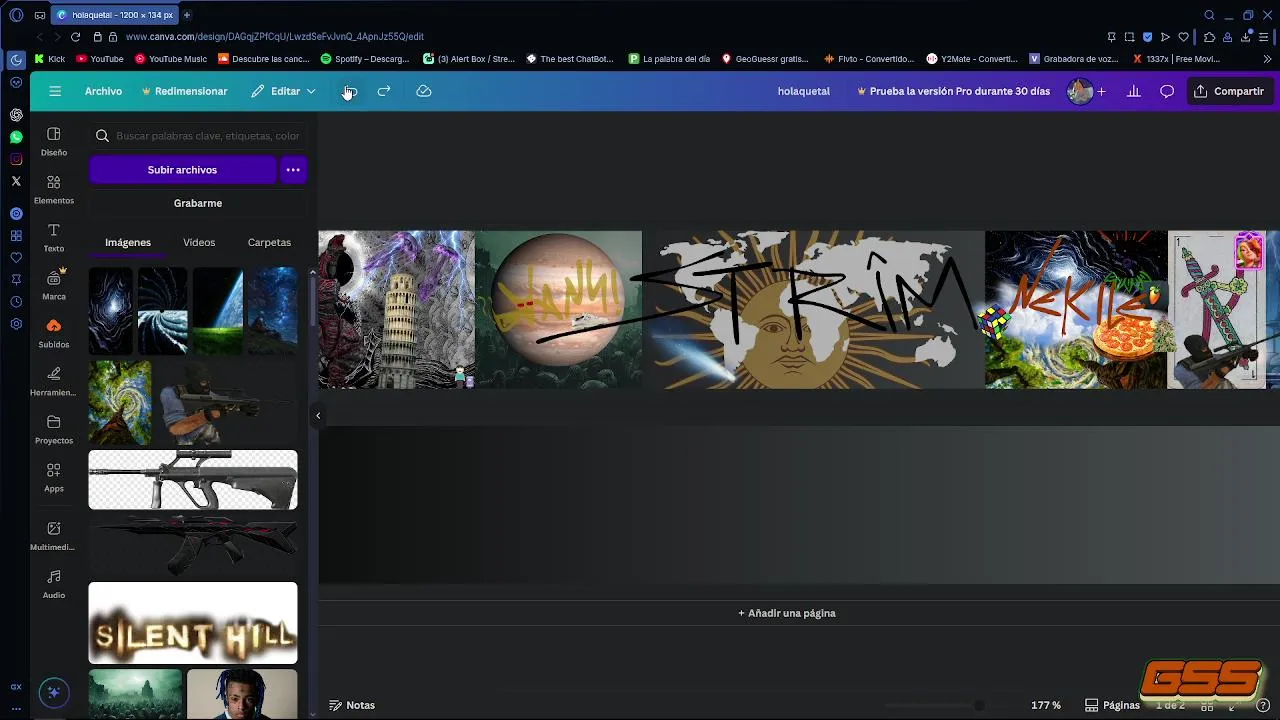Open the Notas panel
1280x720 pixels.
(352, 705)
